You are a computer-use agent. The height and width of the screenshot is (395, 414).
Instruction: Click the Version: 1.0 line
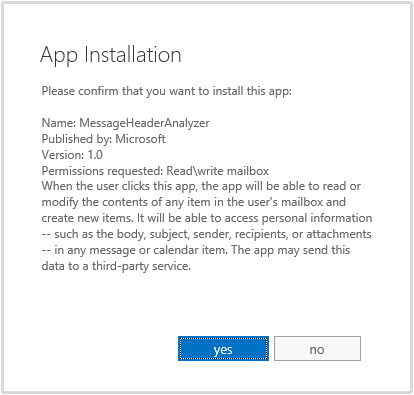pyautogui.click(x=72, y=155)
